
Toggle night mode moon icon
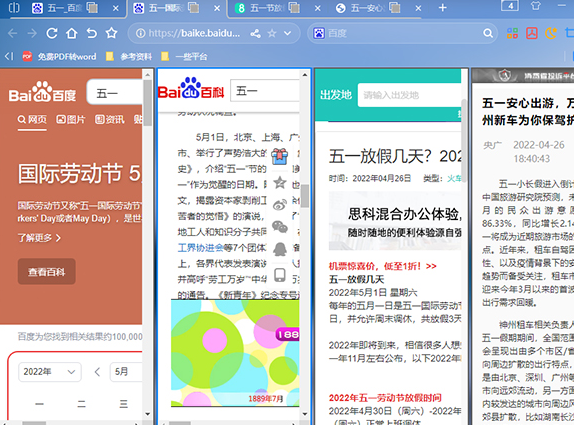coord(551,33)
